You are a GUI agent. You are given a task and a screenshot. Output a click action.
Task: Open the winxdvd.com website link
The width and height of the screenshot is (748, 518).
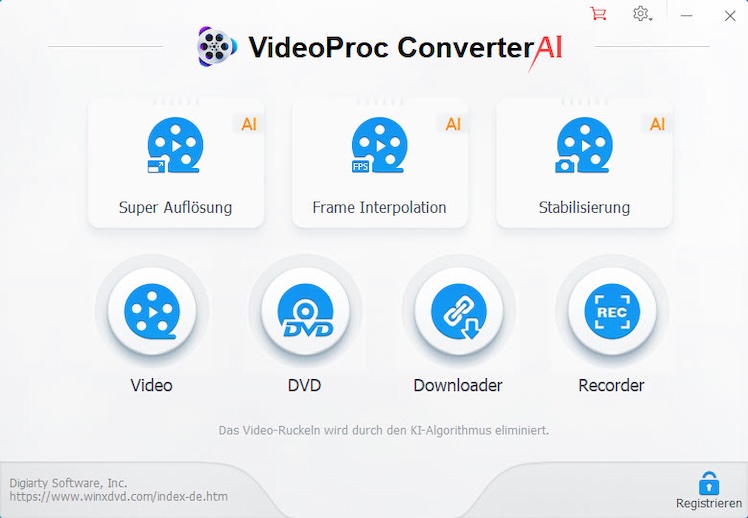coord(119,496)
